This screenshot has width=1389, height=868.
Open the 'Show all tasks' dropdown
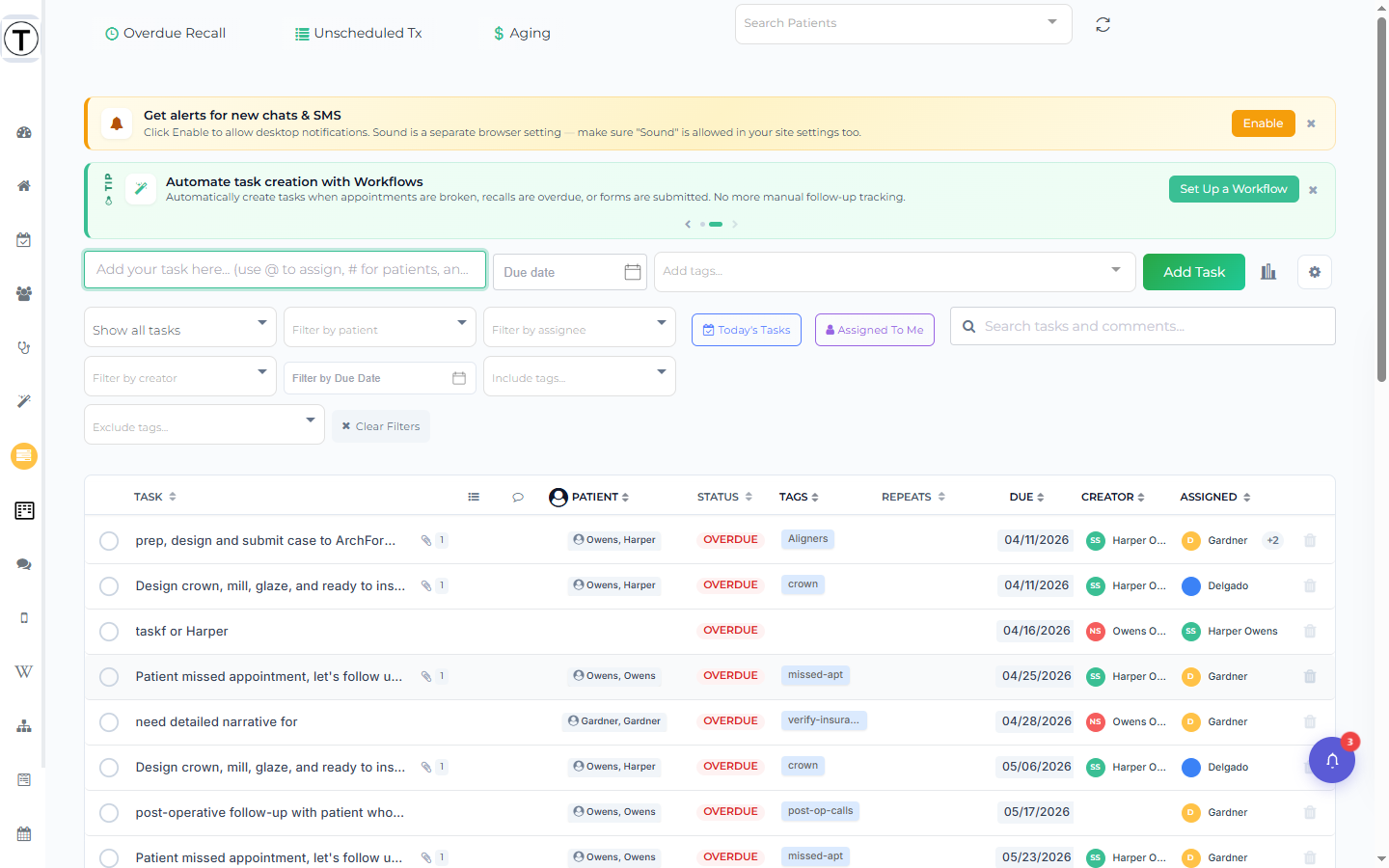point(180,327)
